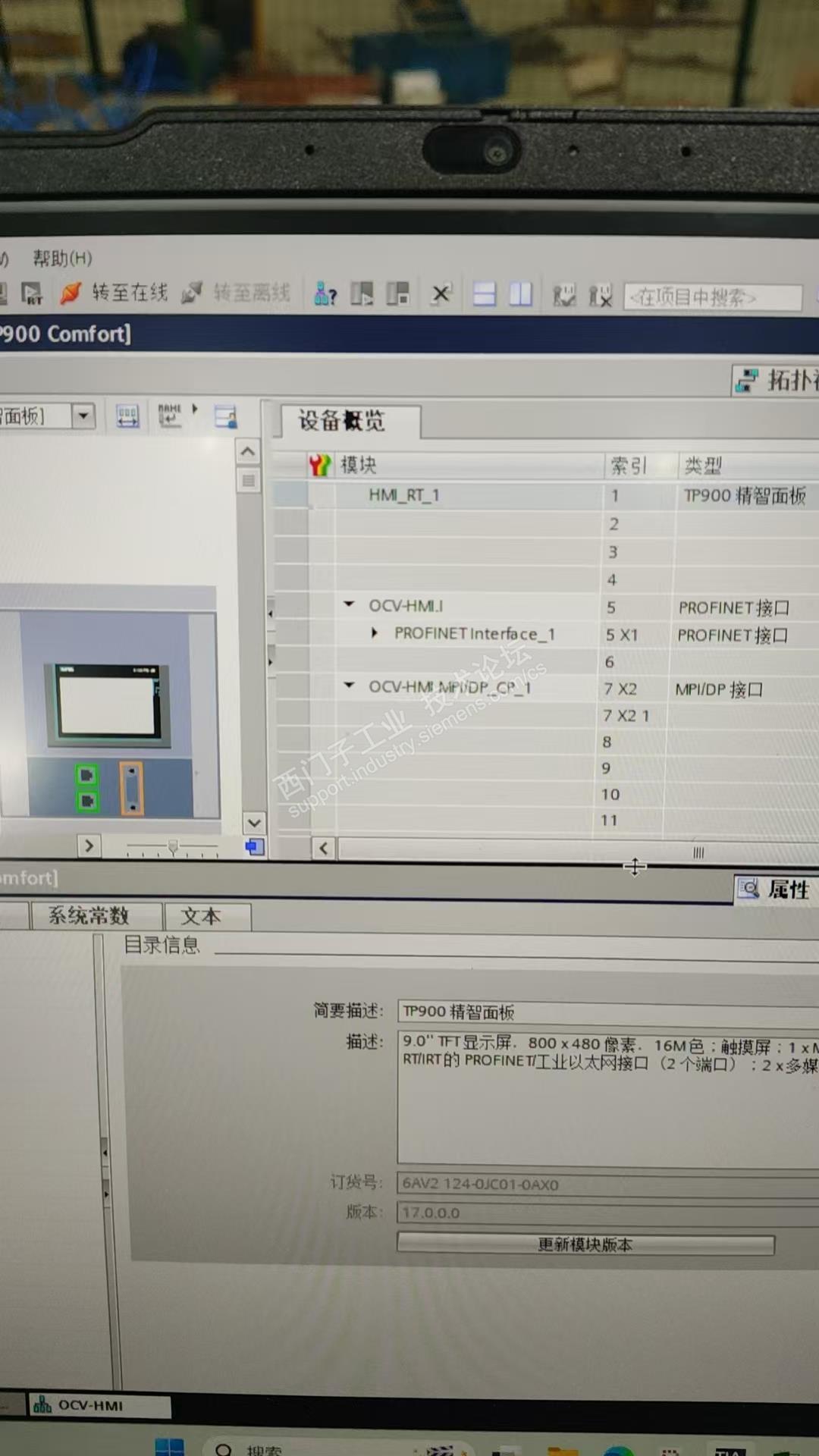Click the 5 X1 index cell
This screenshot has width=819, height=1456.
click(x=622, y=635)
